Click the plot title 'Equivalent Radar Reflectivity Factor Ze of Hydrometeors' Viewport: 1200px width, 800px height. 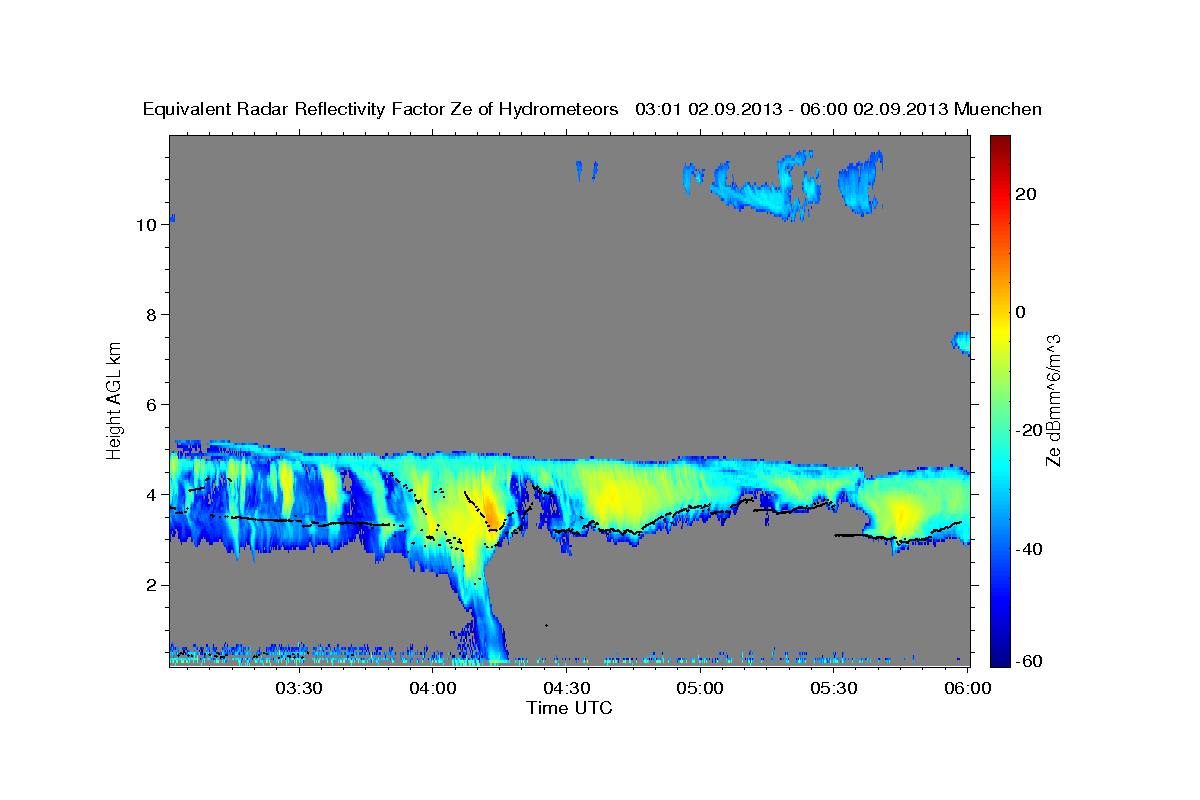(x=380, y=109)
